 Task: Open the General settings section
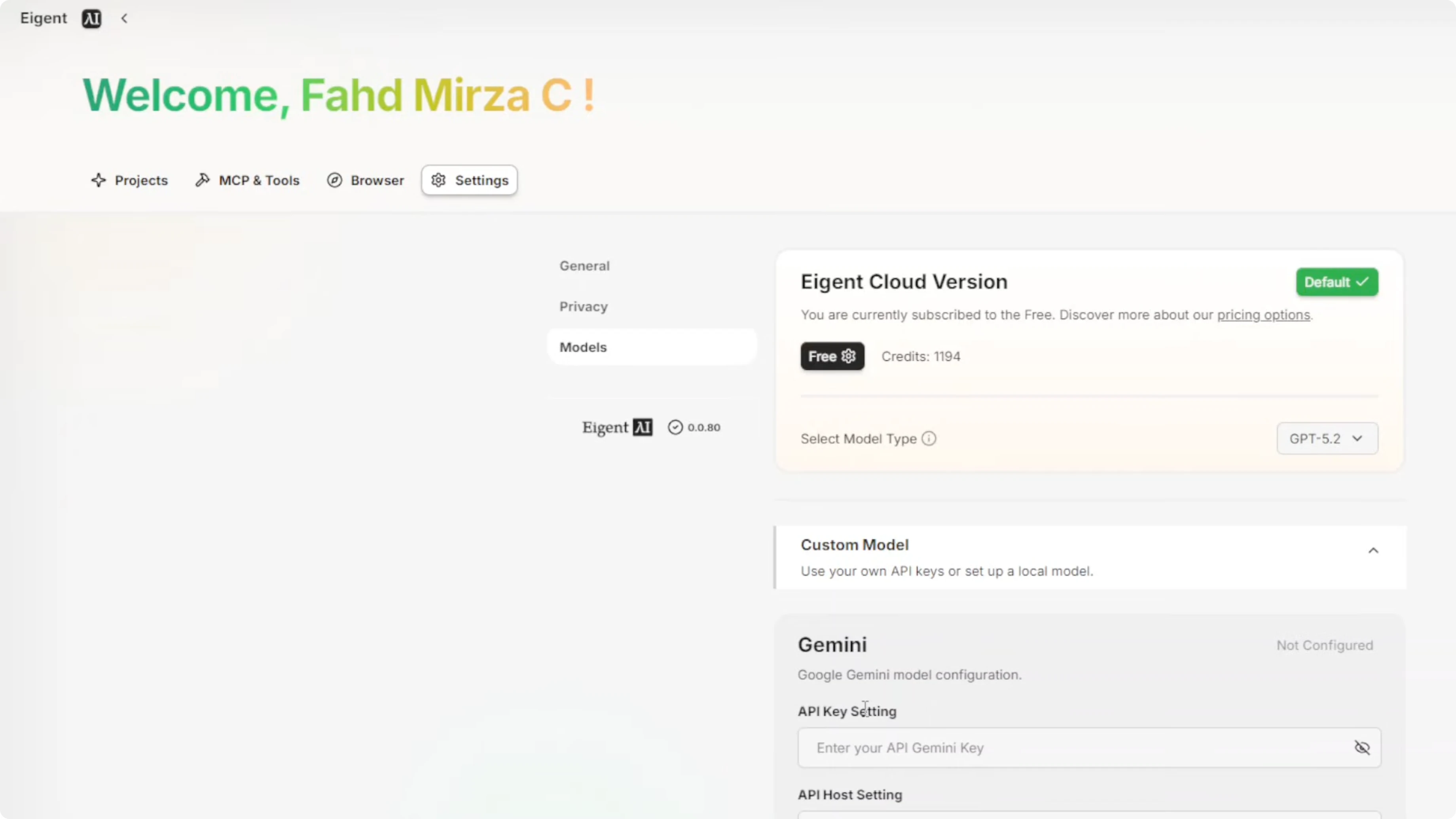click(x=584, y=265)
